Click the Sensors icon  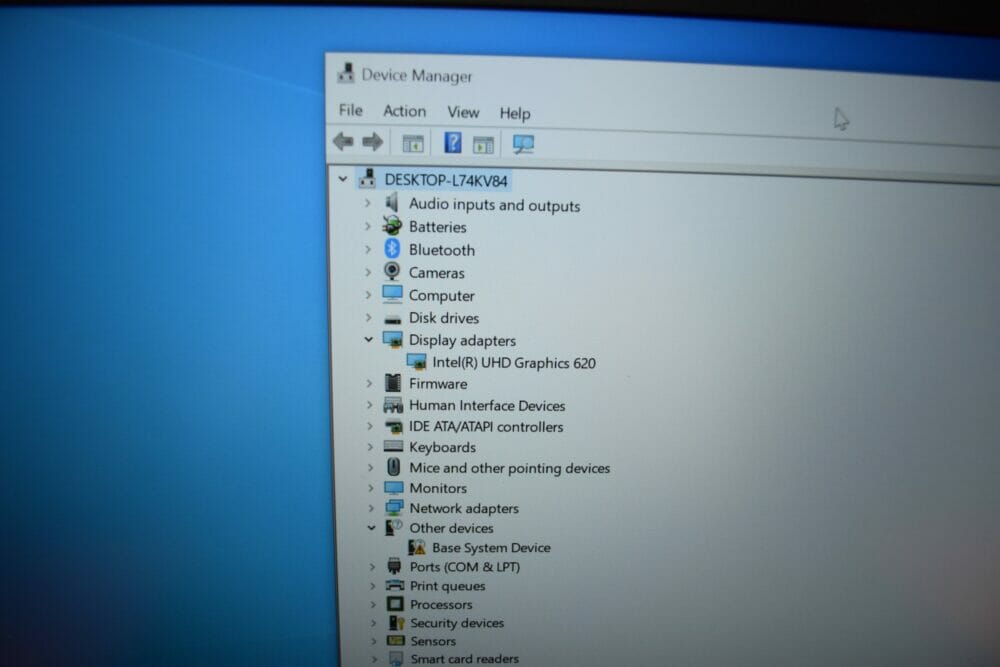click(x=396, y=640)
